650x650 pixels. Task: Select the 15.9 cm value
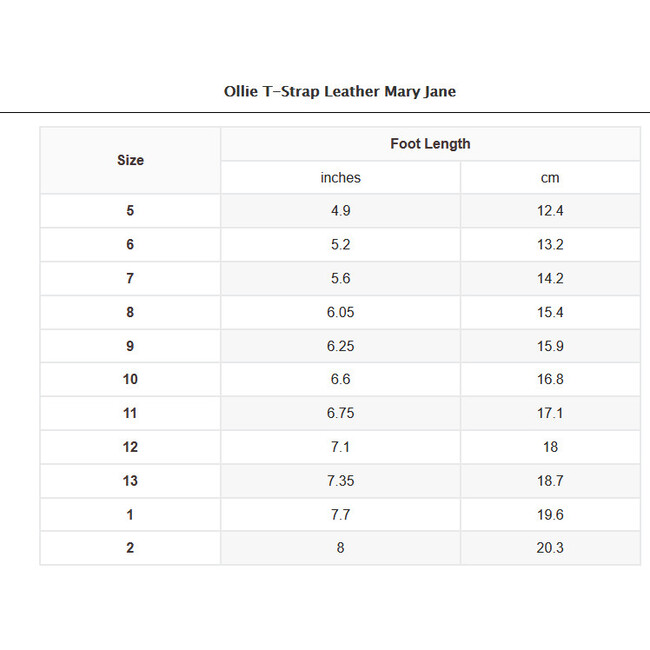tap(550, 346)
